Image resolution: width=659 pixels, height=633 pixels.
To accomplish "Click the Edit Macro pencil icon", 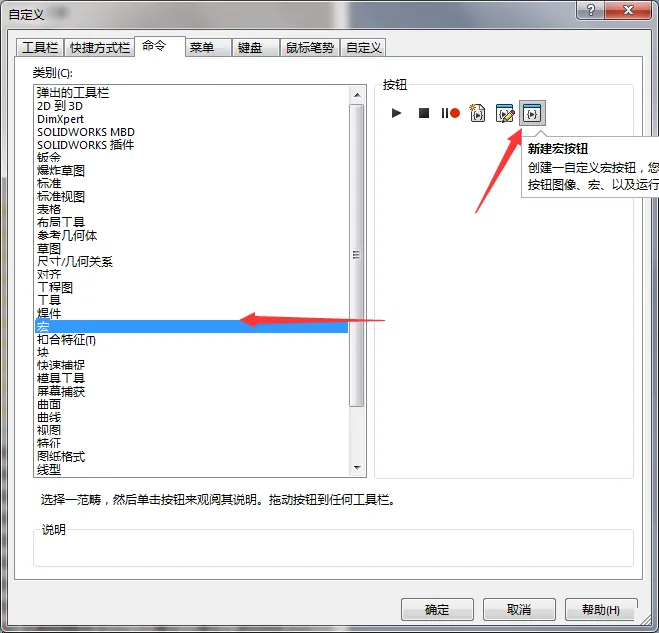I will point(505,113).
